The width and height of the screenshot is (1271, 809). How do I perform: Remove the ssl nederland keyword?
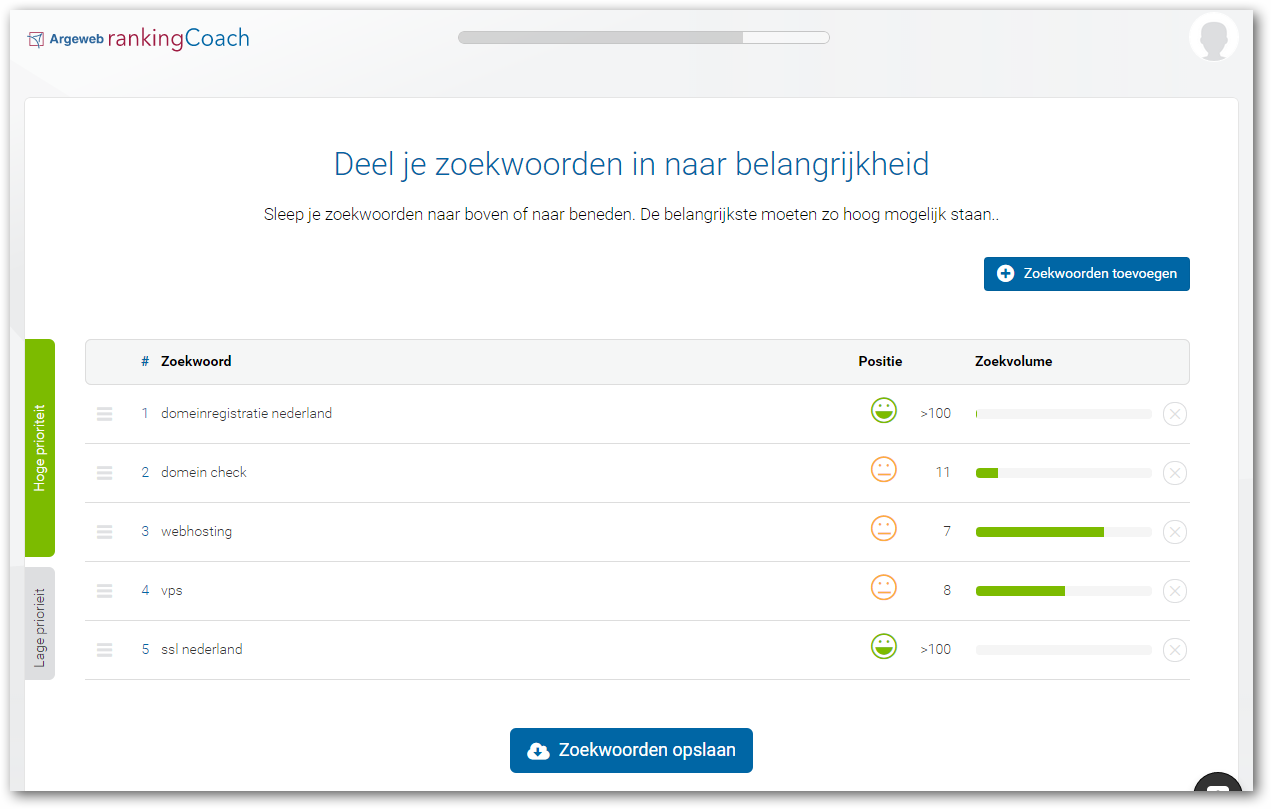tap(1175, 650)
